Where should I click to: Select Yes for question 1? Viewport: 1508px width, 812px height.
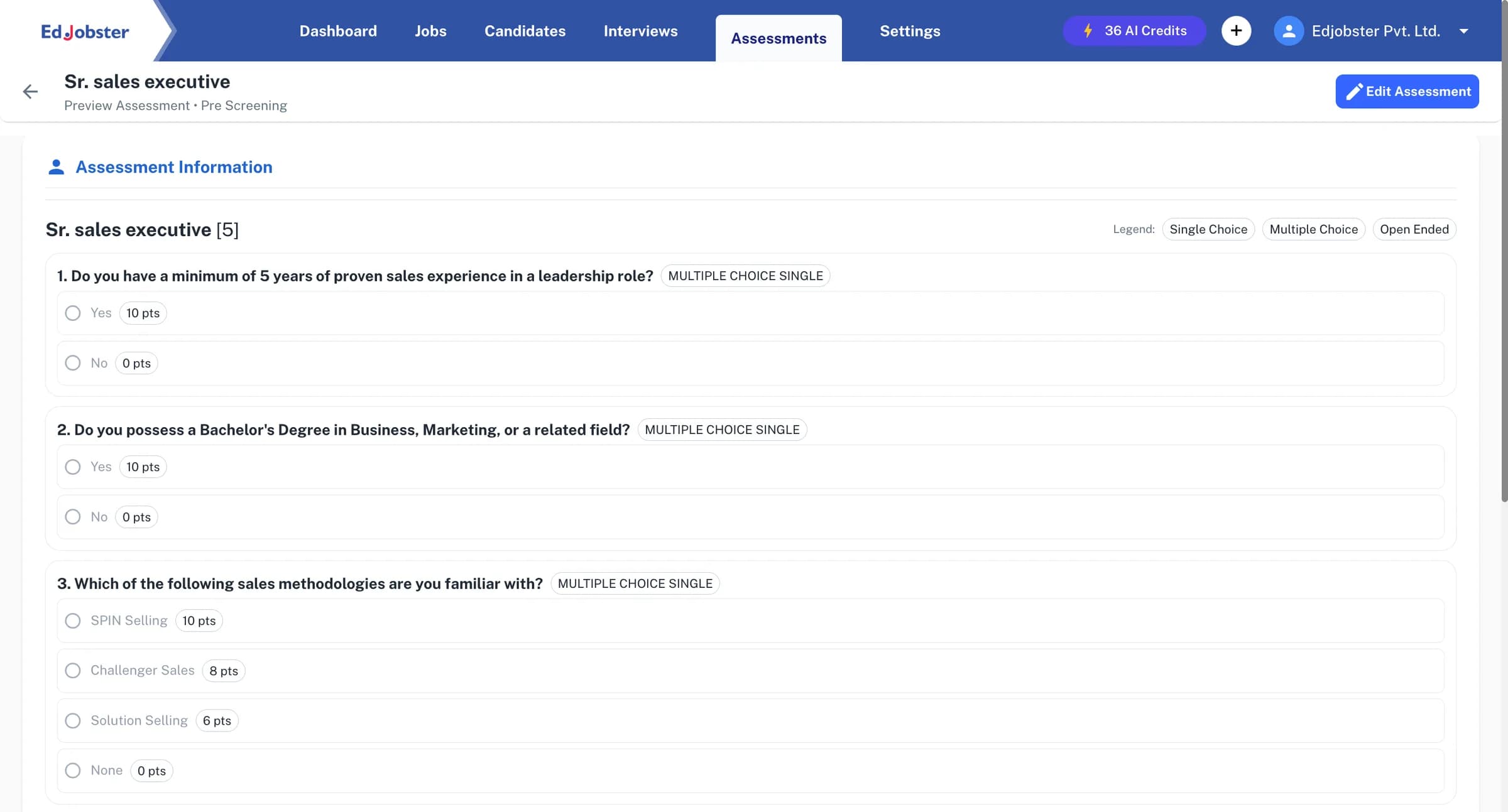point(73,313)
